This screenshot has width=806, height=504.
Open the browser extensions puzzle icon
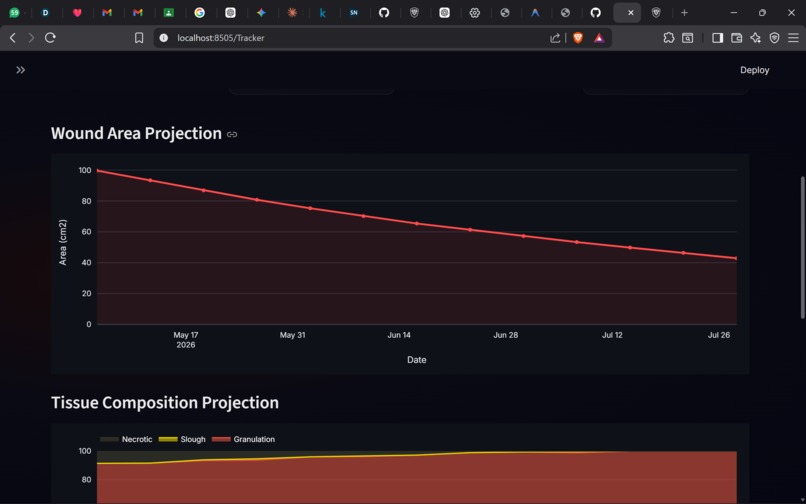tap(668, 38)
